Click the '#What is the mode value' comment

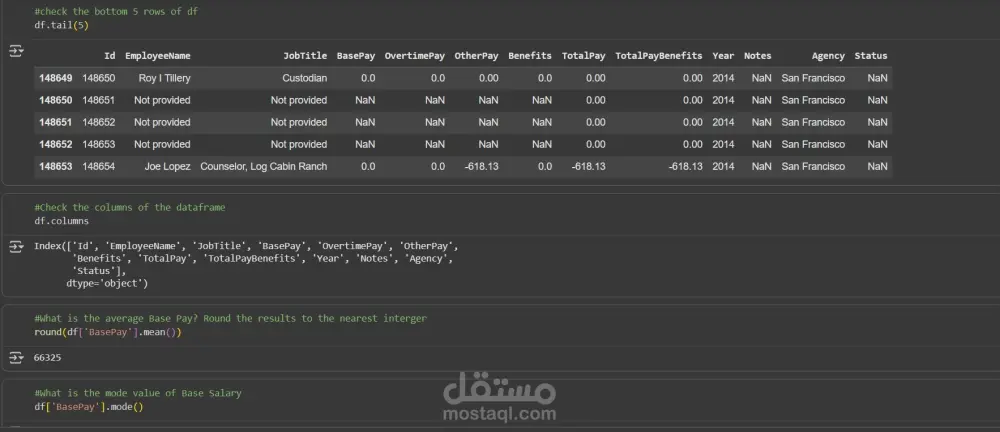(138, 393)
